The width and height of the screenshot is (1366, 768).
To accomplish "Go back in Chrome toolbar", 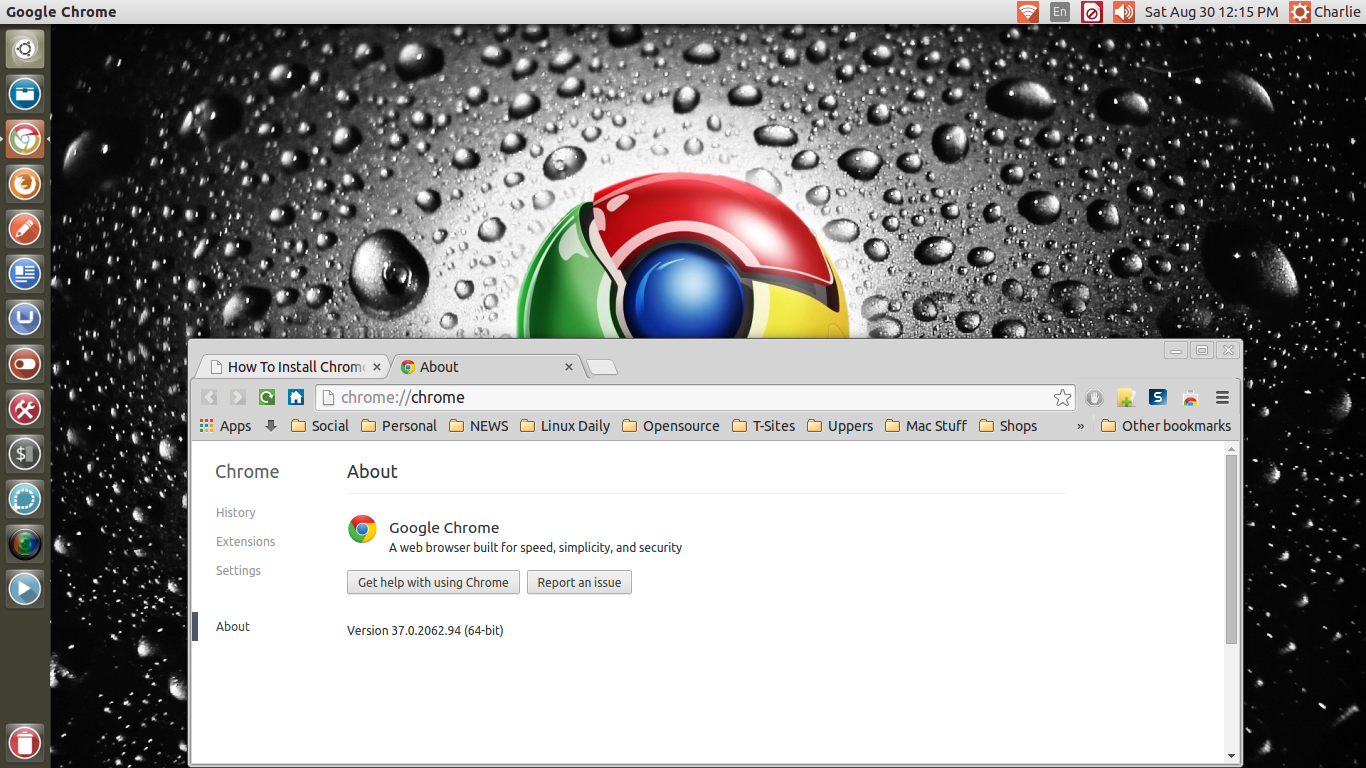I will click(x=208, y=397).
